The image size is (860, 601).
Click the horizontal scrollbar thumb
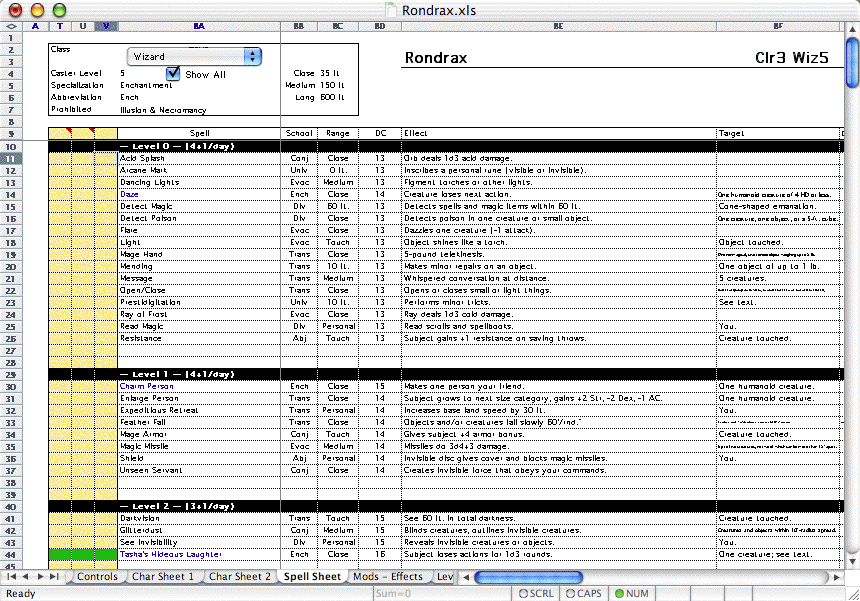point(528,577)
